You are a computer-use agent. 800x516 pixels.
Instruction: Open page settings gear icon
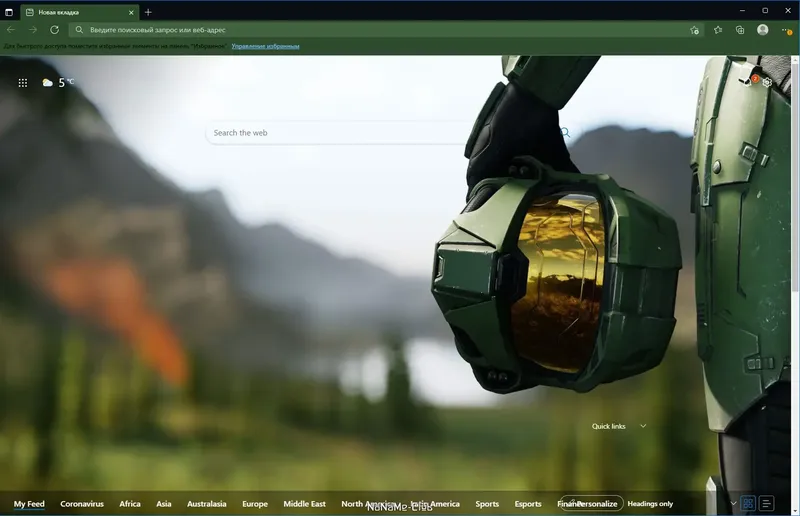tap(767, 82)
